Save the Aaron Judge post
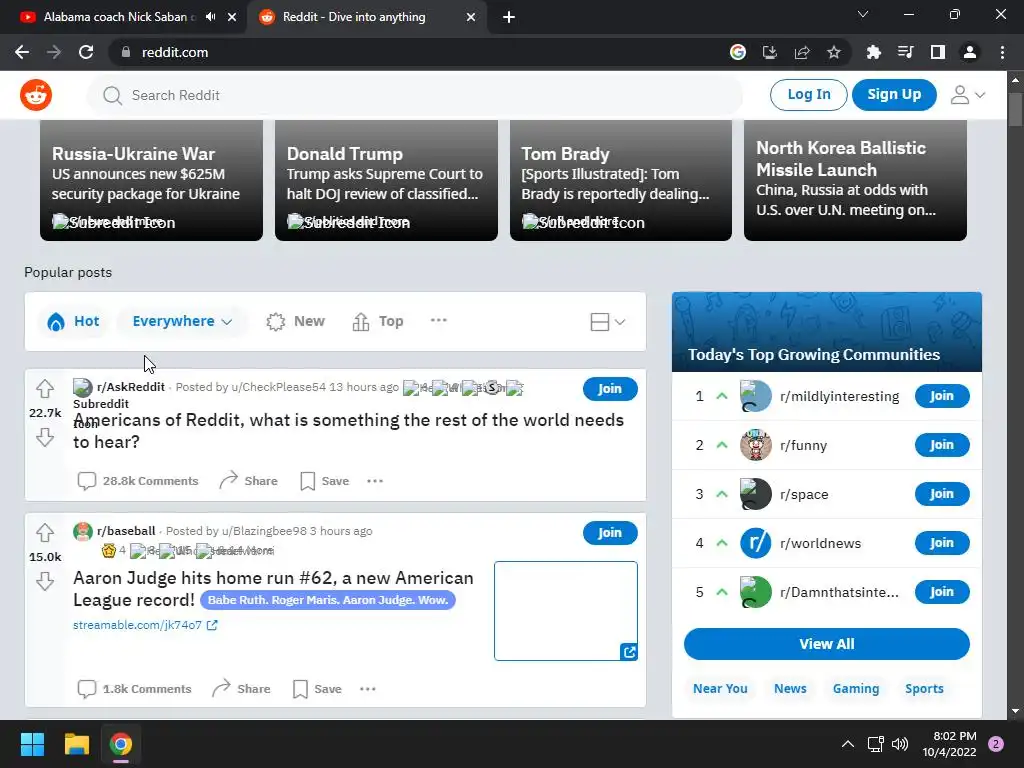The height and width of the screenshot is (768, 1024). (x=317, y=689)
